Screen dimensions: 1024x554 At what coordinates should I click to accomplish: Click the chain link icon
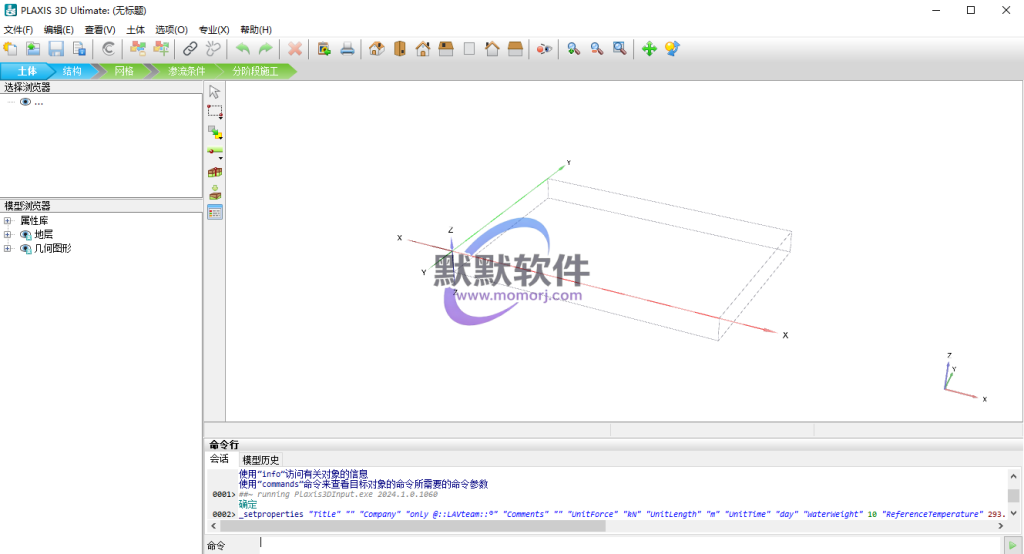[x=190, y=48]
